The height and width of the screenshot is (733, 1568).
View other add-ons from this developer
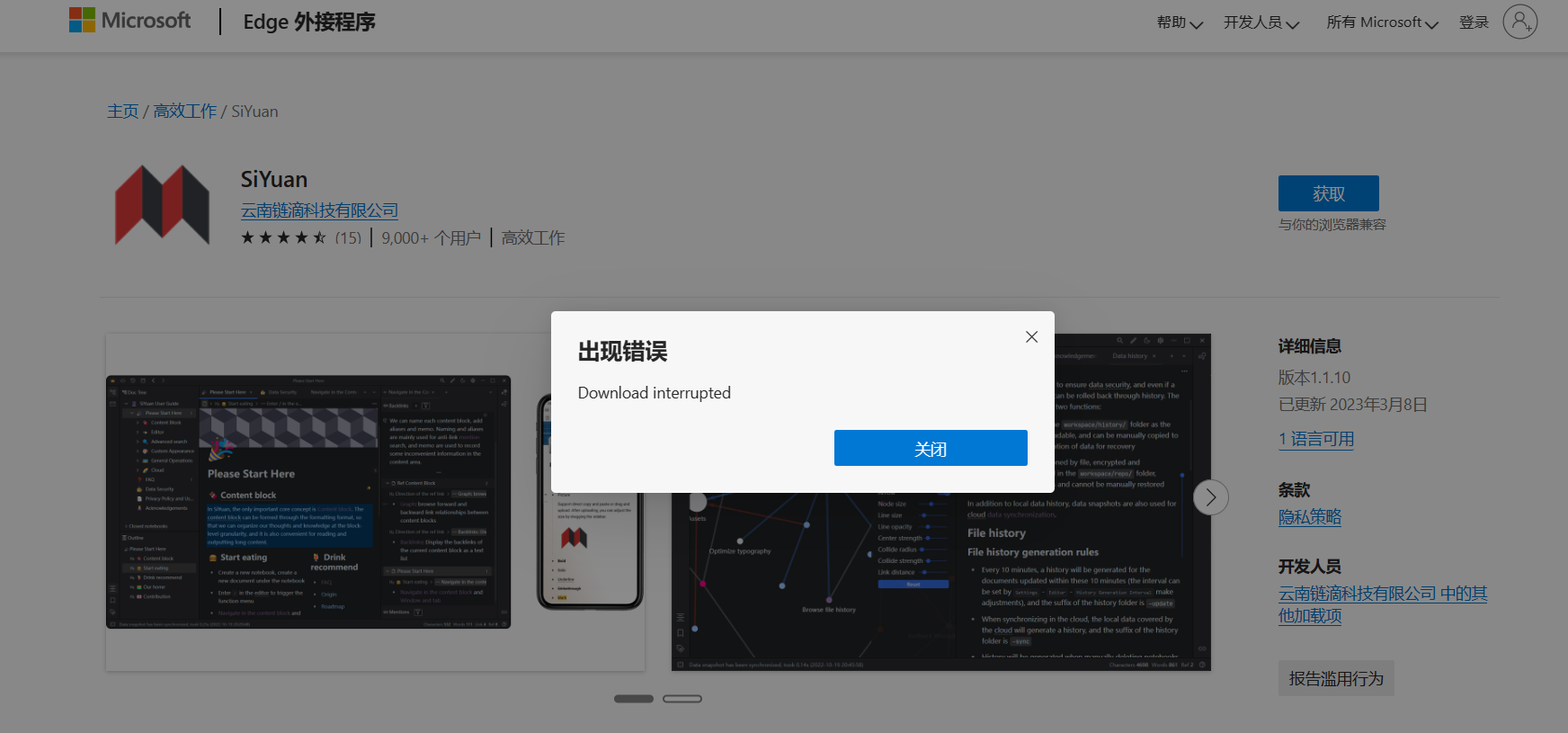(1383, 604)
